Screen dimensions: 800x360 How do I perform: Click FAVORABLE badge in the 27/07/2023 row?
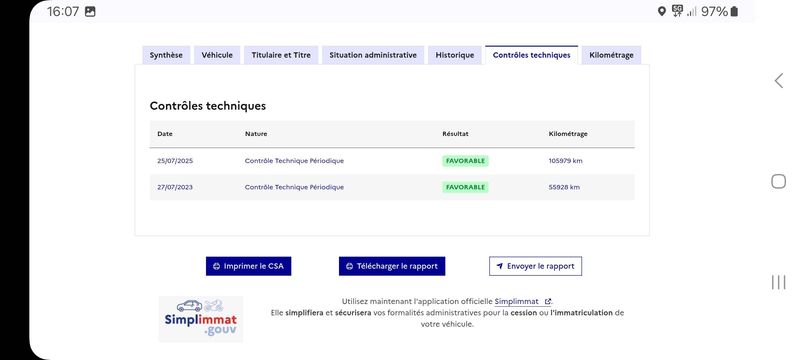[465, 187]
